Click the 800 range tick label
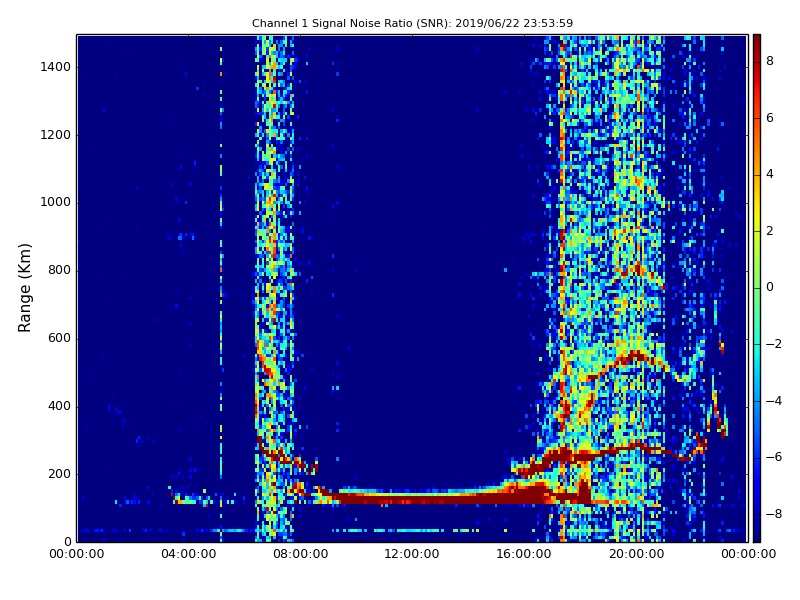The image size is (800, 600). pos(59,270)
